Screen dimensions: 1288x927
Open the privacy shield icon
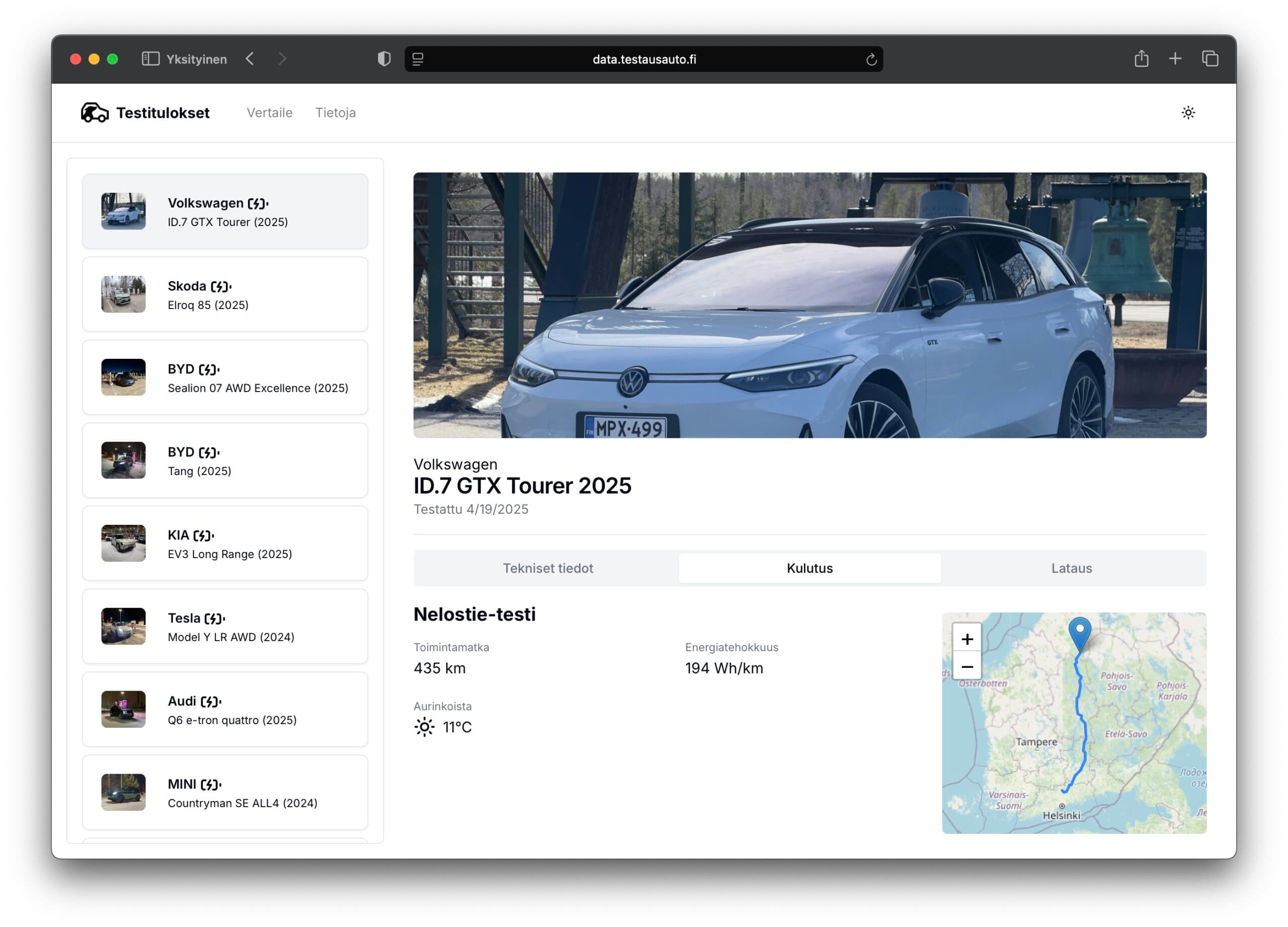click(384, 59)
